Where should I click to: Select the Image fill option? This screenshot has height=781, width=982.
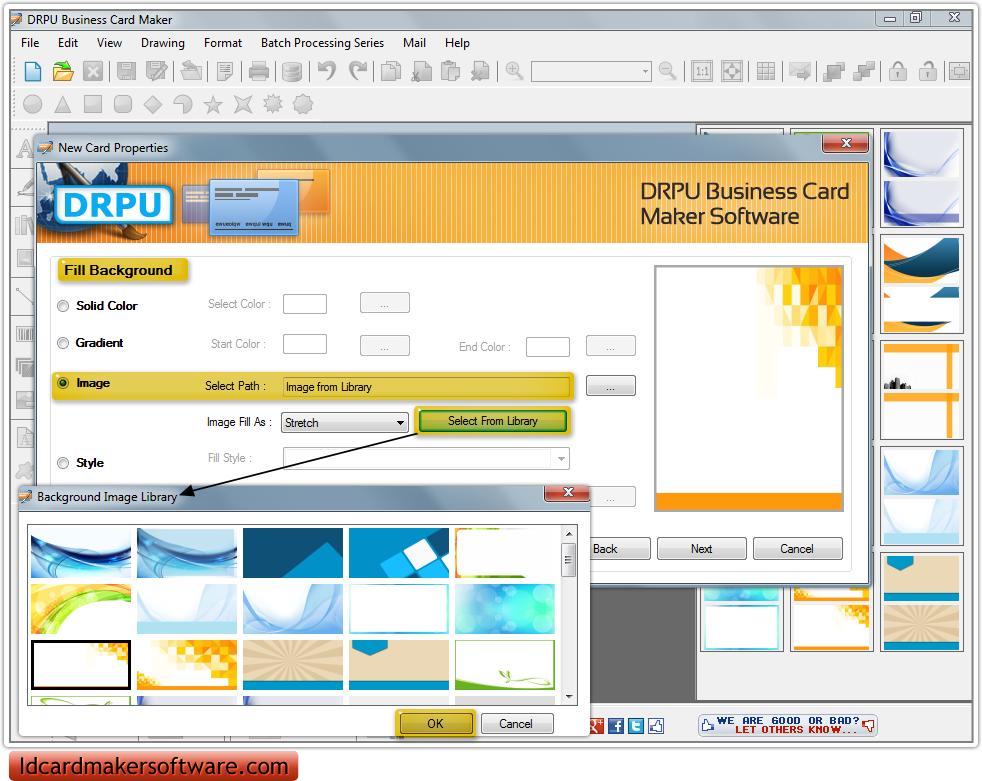62,383
